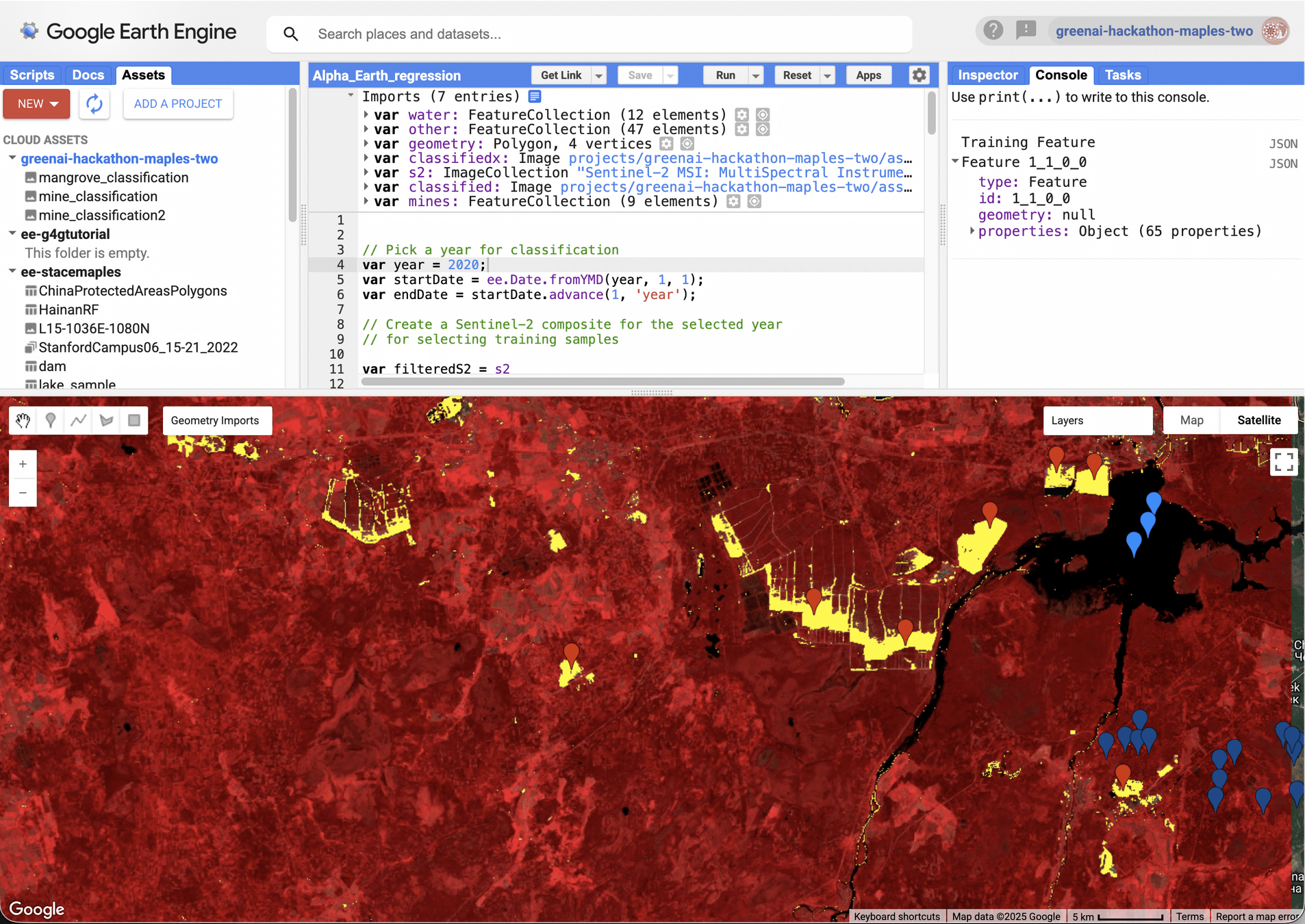Switch map to Map view
Screen dimensions: 1305x924
click(1191, 420)
